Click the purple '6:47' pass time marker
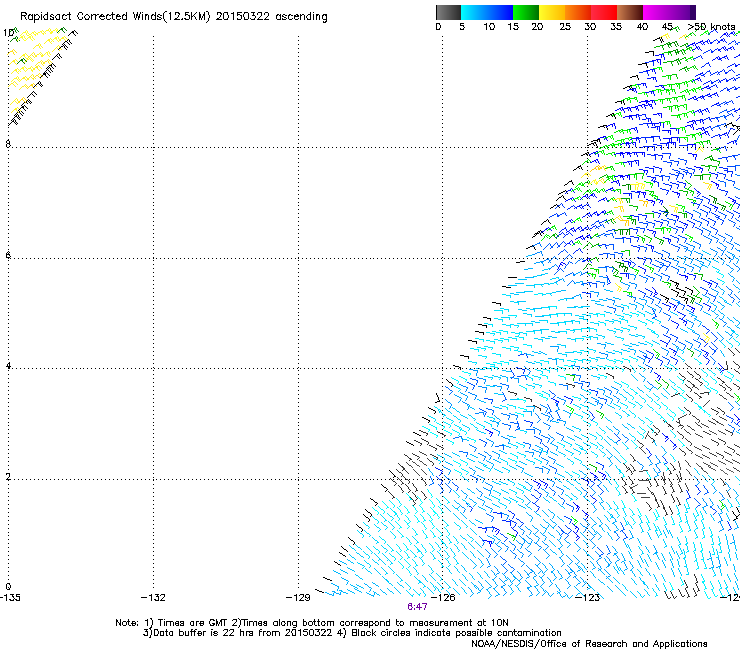Viewport: 740px width, 650px height. pos(417,607)
